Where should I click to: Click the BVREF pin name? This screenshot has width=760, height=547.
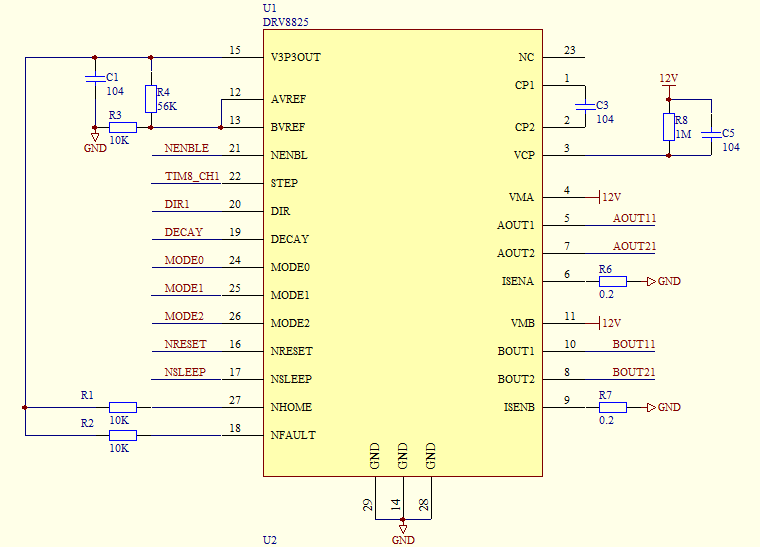tap(288, 127)
